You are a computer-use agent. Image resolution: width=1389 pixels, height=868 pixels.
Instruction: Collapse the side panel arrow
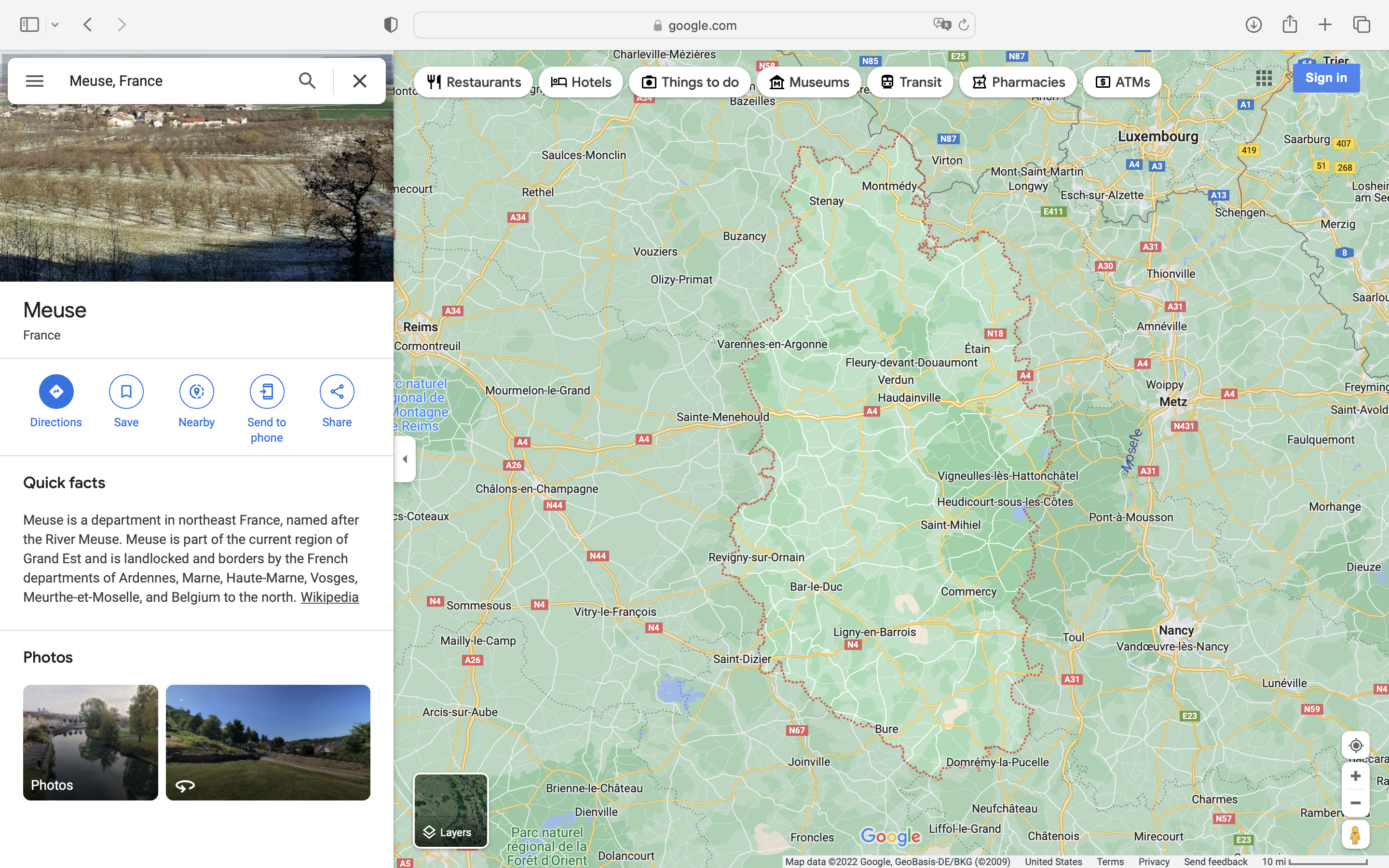[x=405, y=459]
